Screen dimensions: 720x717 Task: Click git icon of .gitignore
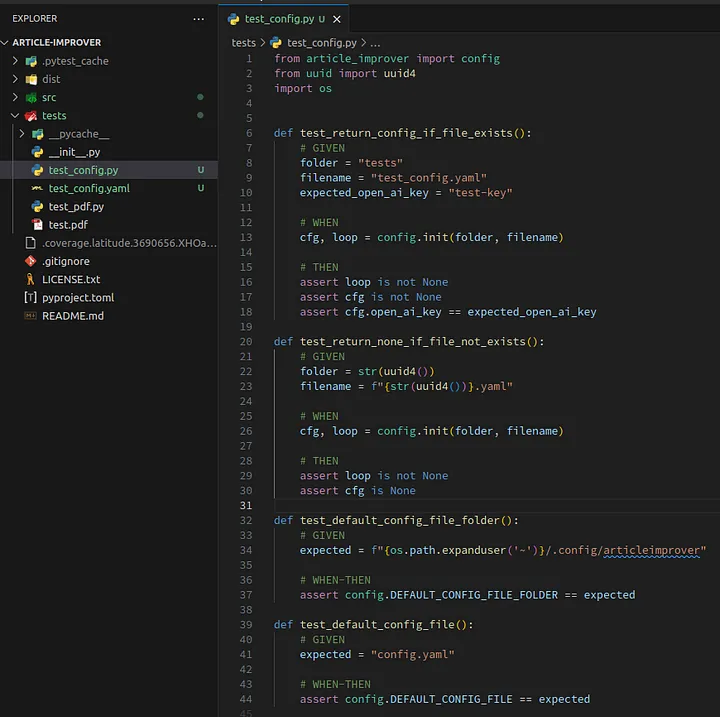31,261
